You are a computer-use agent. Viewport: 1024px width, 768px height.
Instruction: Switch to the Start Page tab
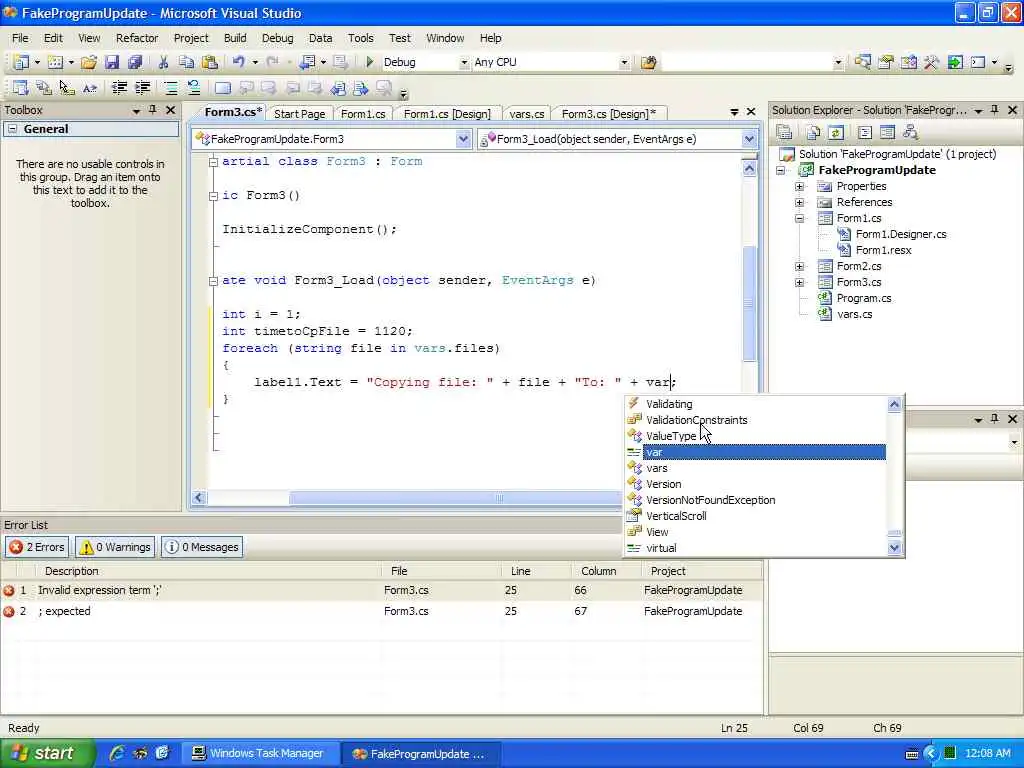tap(299, 114)
